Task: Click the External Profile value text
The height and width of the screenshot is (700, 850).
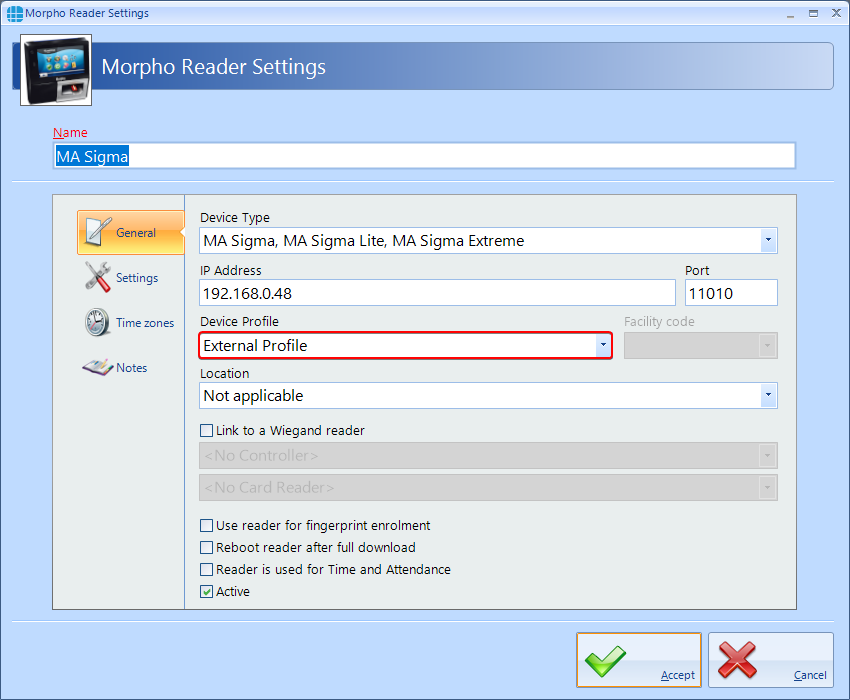Action: point(255,345)
